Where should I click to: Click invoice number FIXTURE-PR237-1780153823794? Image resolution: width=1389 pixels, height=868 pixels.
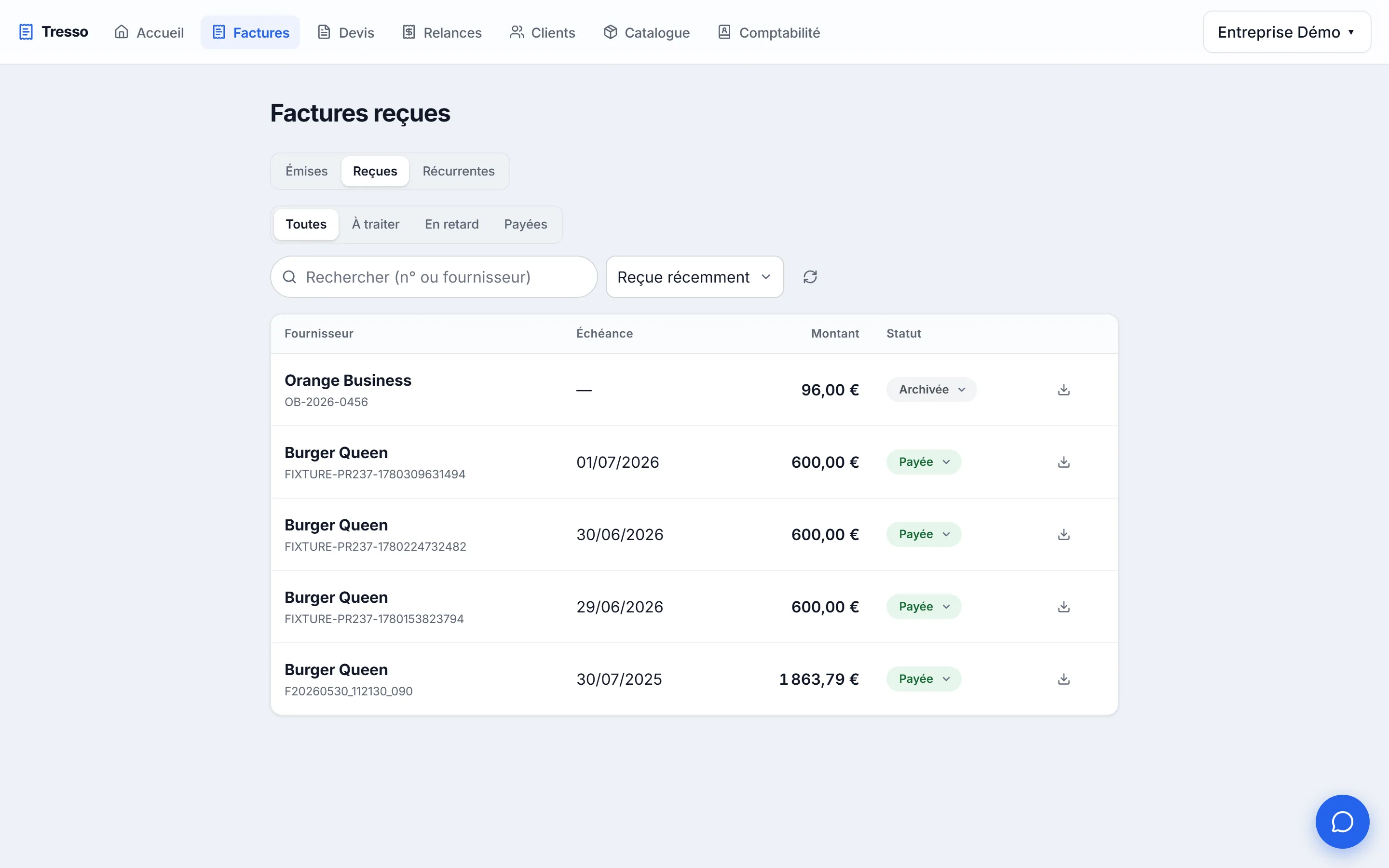point(374,619)
